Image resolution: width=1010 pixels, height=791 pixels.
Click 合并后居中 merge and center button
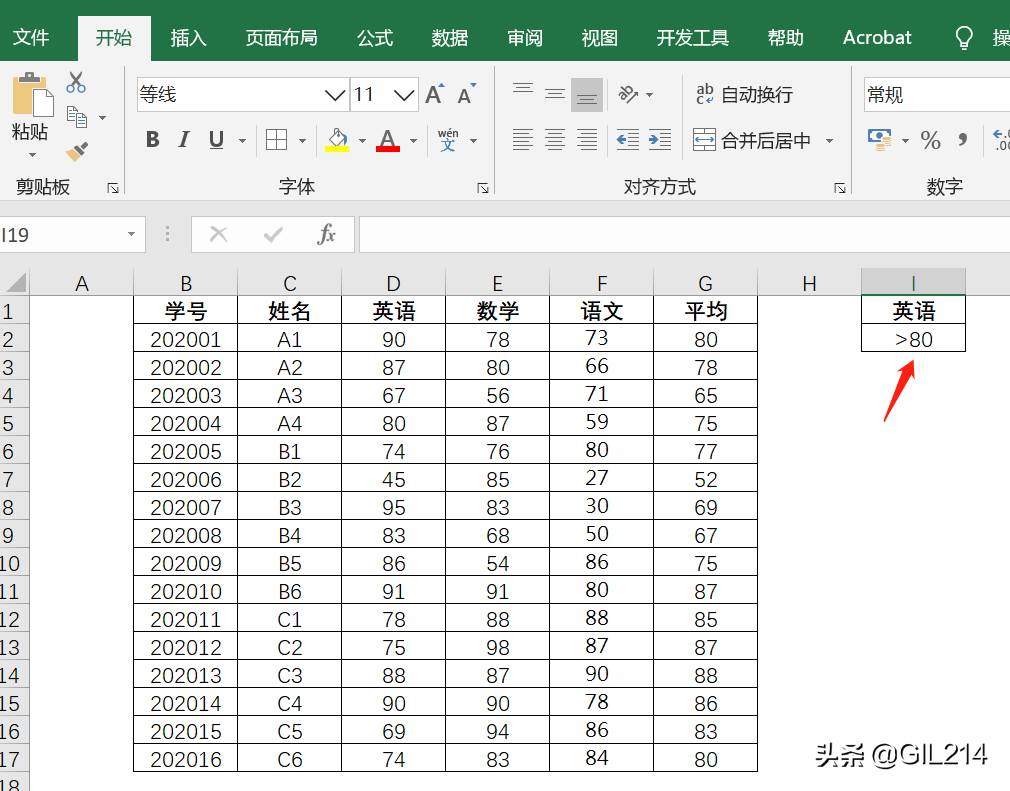[x=752, y=139]
